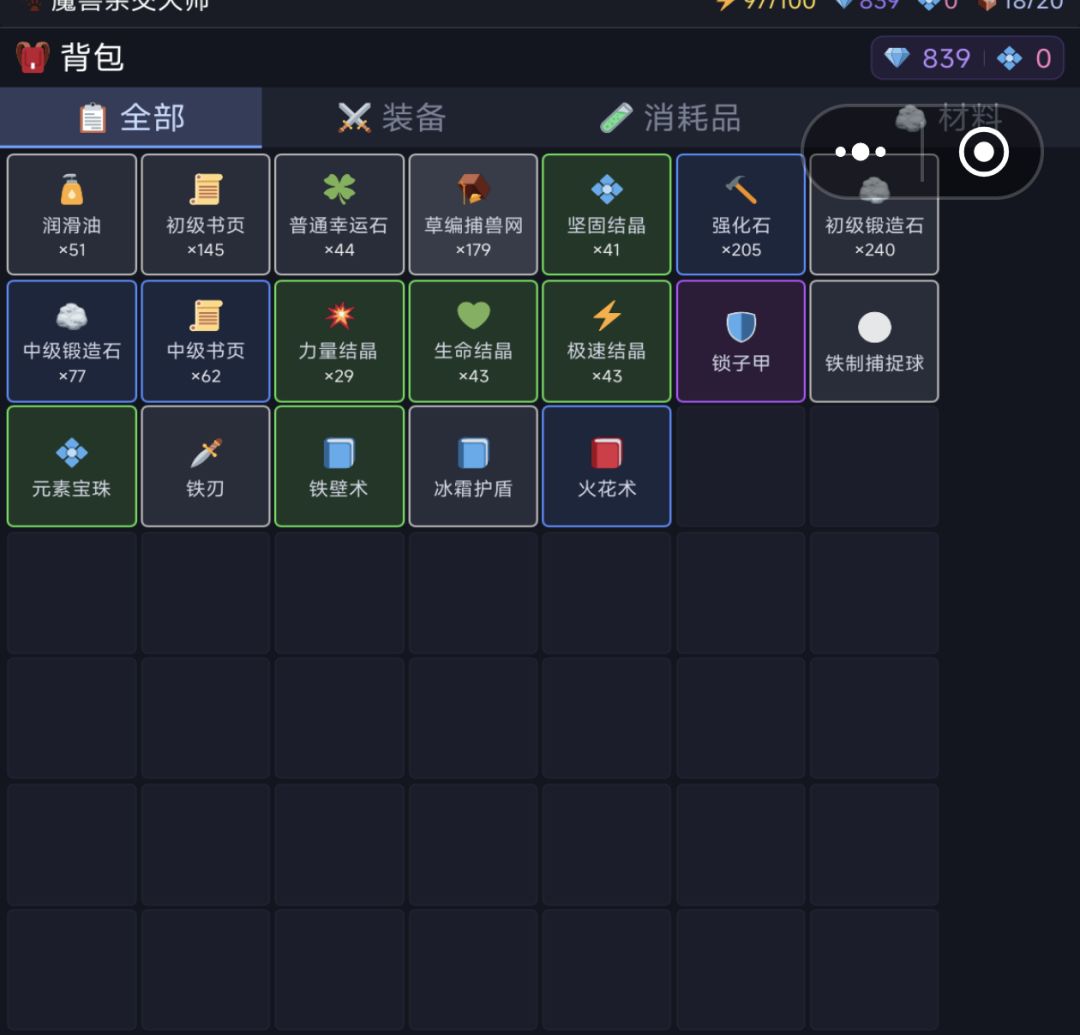The width and height of the screenshot is (1080, 1035).
Task: Open the 草编捕兽网 item slot
Action: click(473, 214)
